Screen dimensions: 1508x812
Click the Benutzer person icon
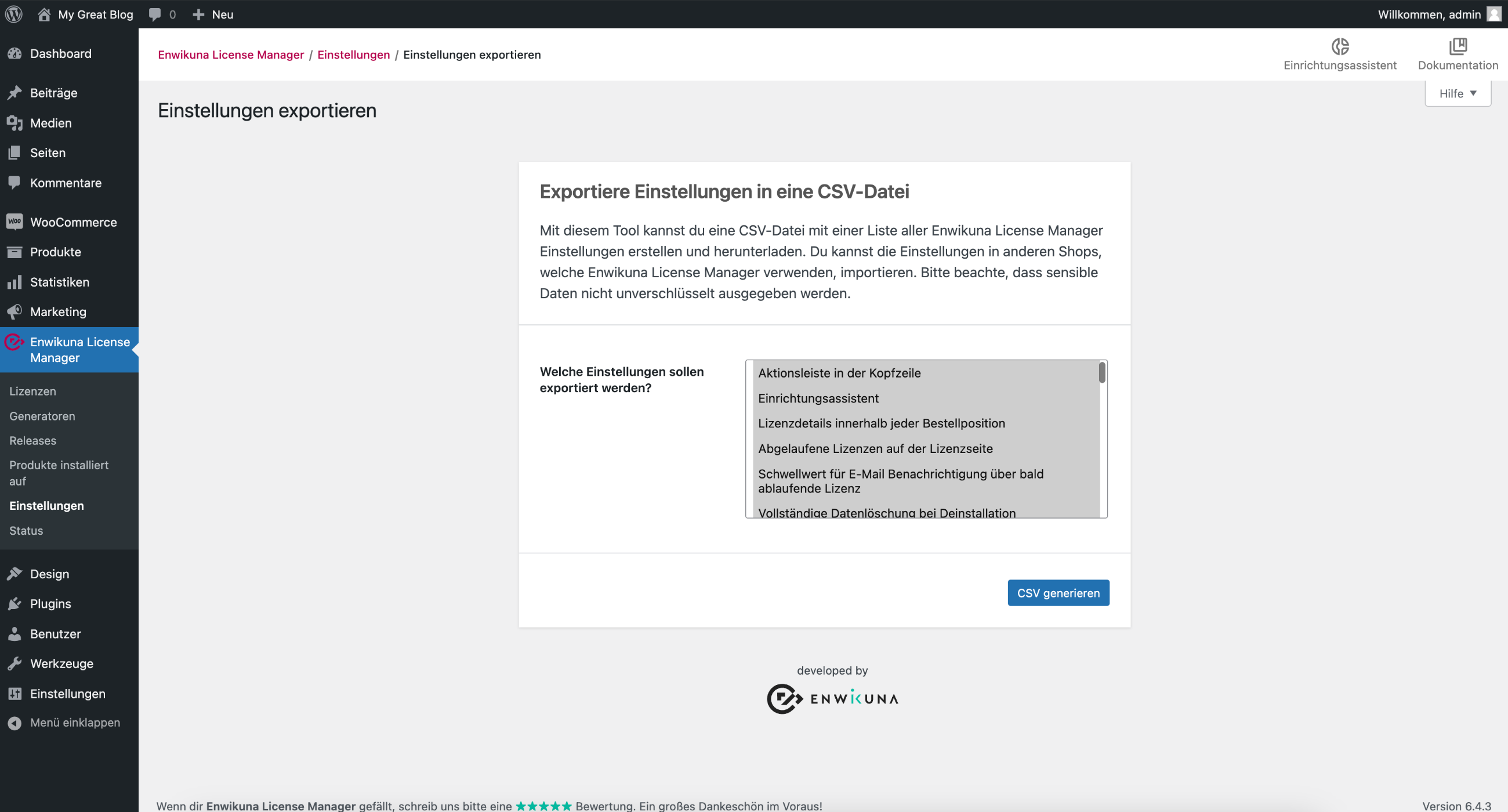[14, 633]
